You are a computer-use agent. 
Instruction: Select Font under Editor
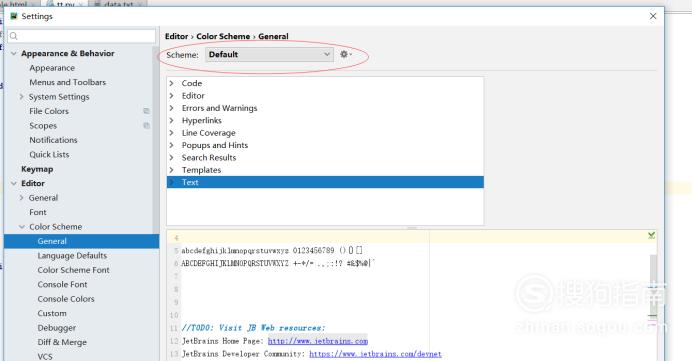tap(38, 212)
